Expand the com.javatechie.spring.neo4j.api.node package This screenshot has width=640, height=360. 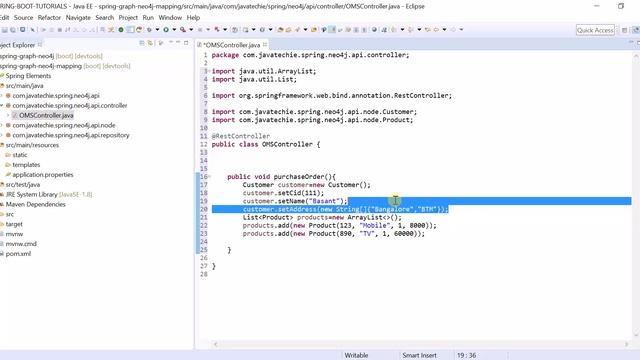tap(2, 125)
